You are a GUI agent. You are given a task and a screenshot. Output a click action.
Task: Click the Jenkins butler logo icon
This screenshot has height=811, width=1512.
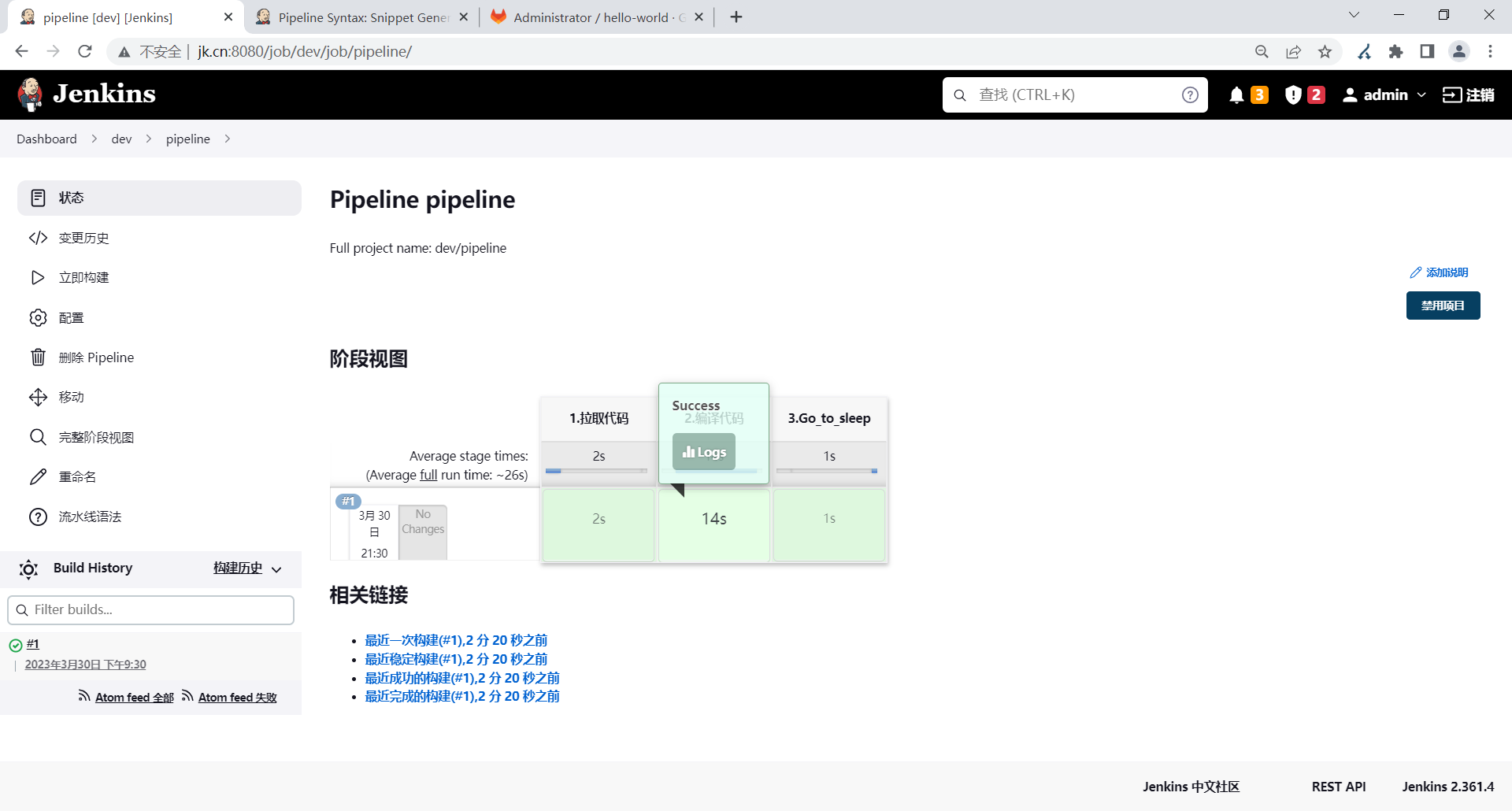pos(31,94)
